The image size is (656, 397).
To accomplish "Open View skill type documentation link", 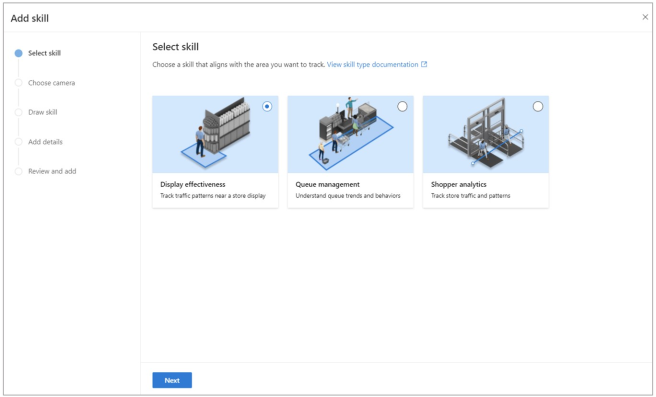I will (372, 64).
